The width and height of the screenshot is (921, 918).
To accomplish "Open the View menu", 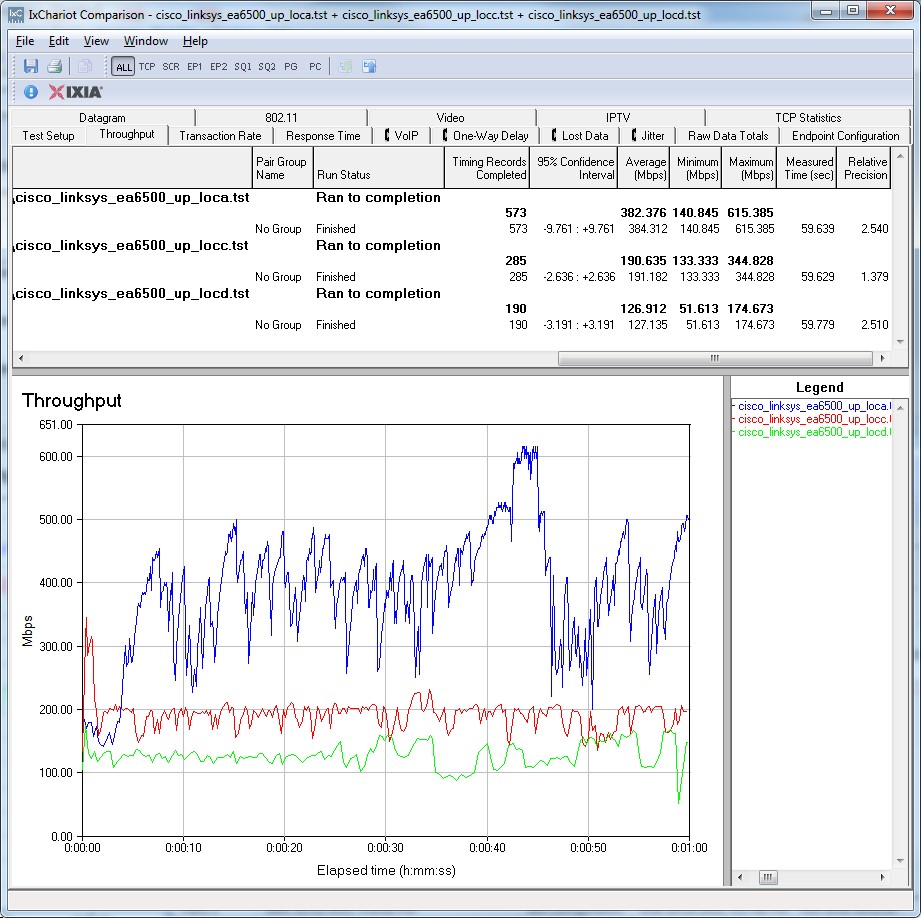I will click(96, 41).
